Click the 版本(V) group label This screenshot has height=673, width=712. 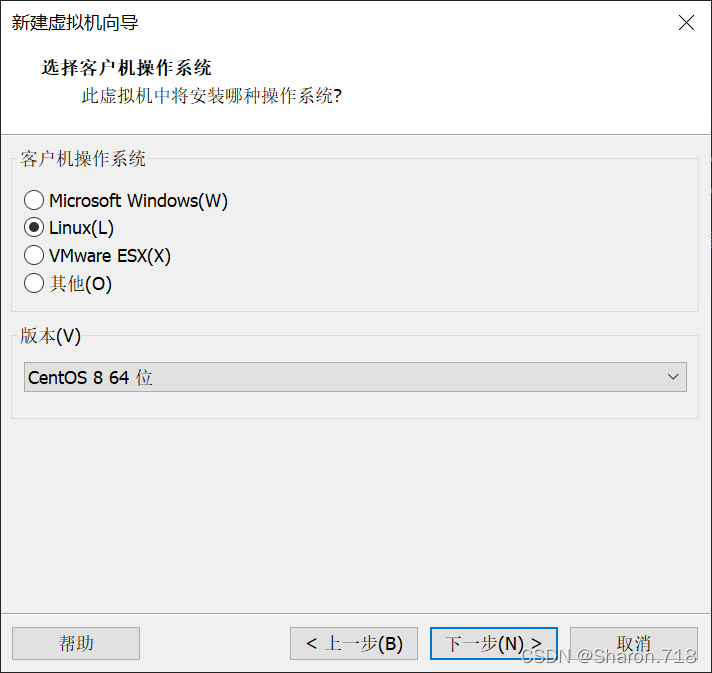pos(50,336)
